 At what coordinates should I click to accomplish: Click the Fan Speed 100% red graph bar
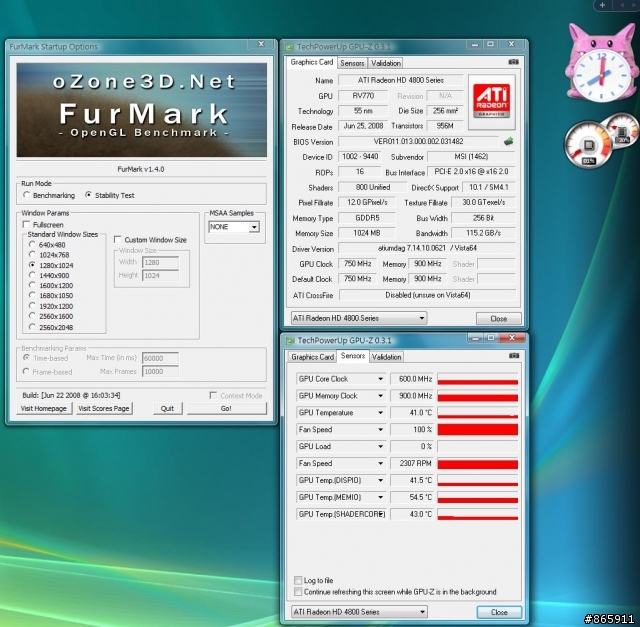click(x=478, y=429)
